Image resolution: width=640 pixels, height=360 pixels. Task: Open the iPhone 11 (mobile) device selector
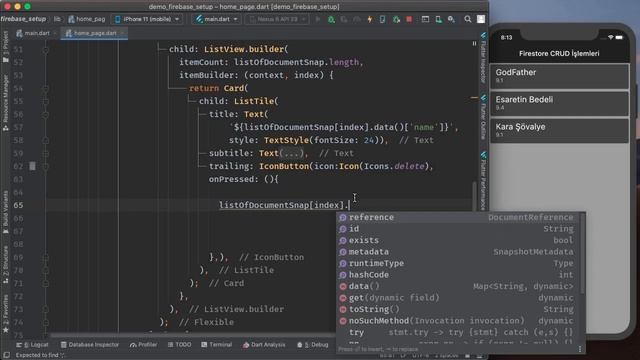[x=147, y=19]
